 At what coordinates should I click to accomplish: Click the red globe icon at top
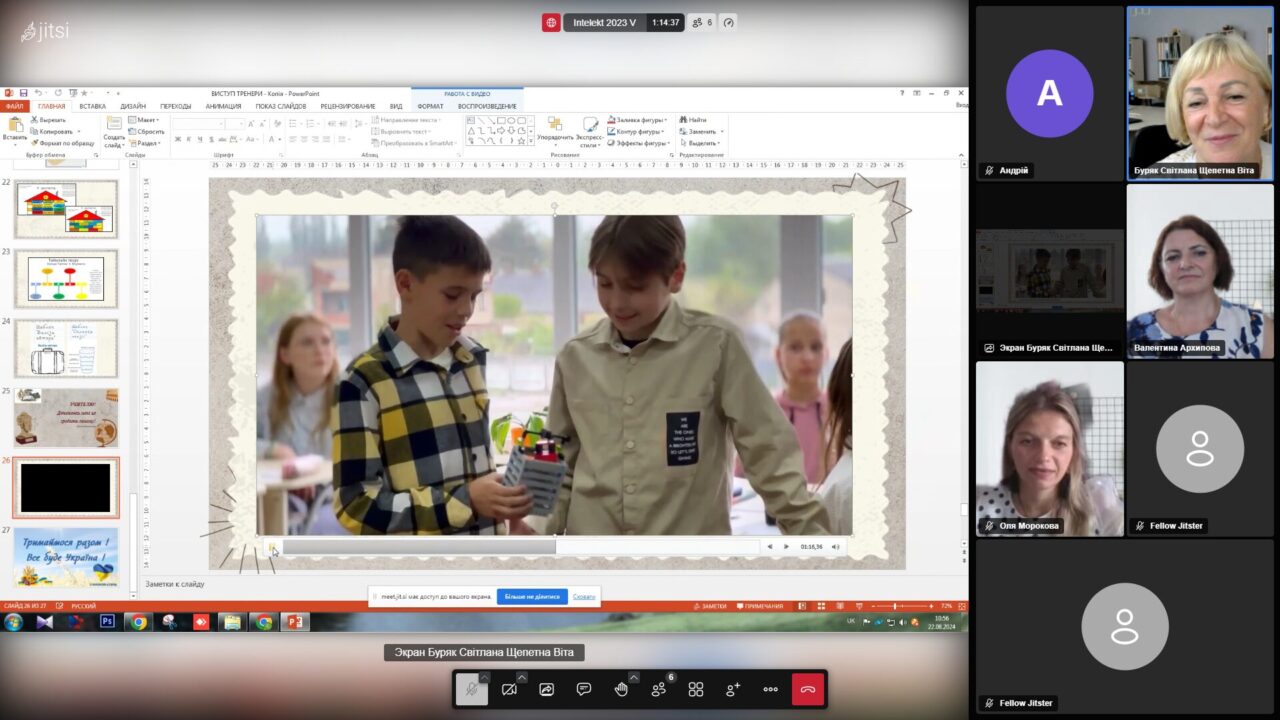551,23
